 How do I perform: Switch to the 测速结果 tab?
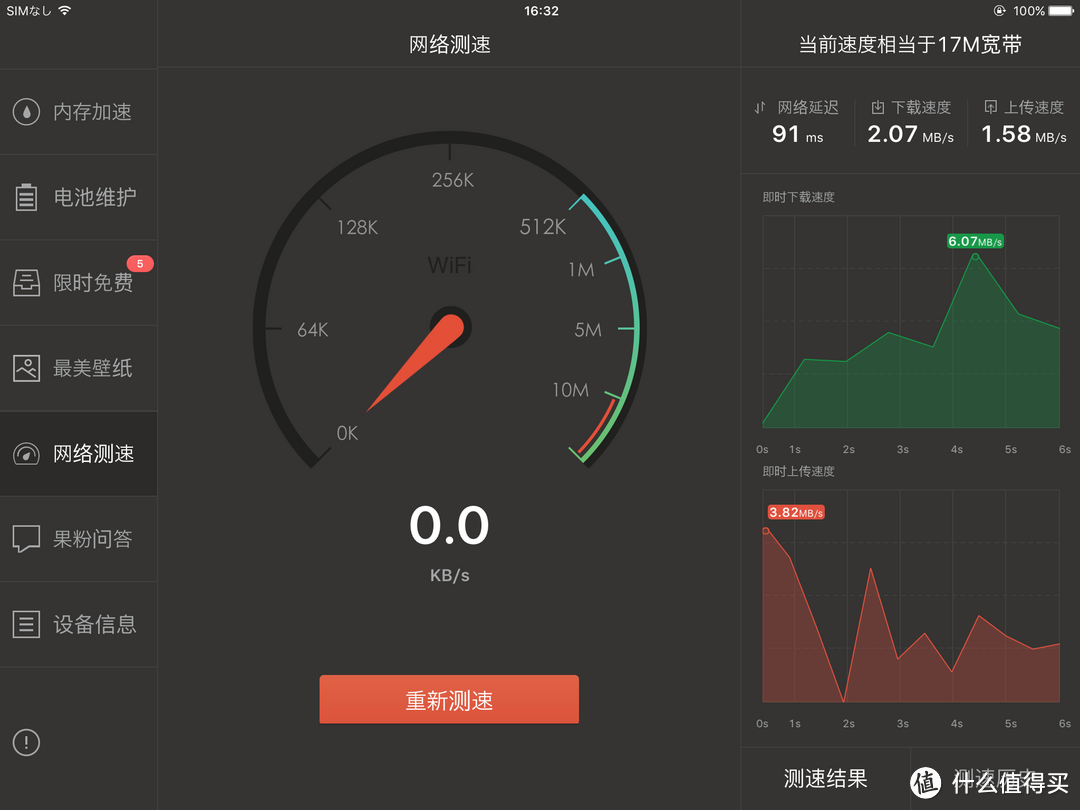(825, 778)
